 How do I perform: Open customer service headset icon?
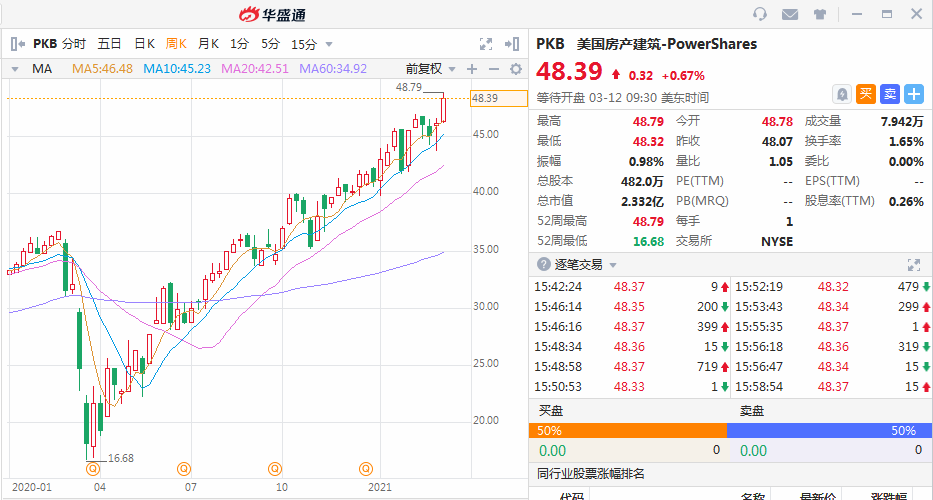point(760,14)
